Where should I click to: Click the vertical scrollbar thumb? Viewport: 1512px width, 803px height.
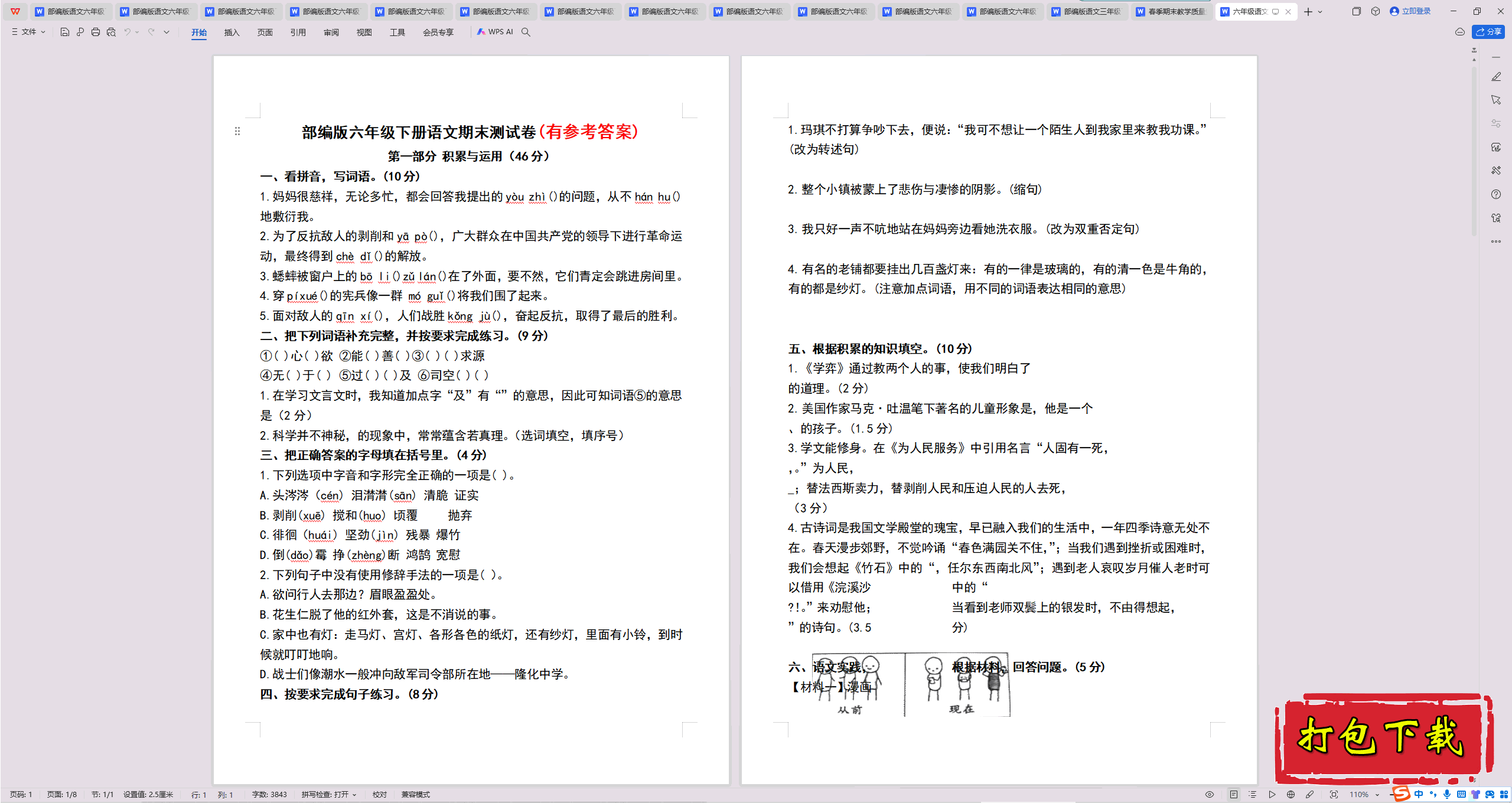1474,151
